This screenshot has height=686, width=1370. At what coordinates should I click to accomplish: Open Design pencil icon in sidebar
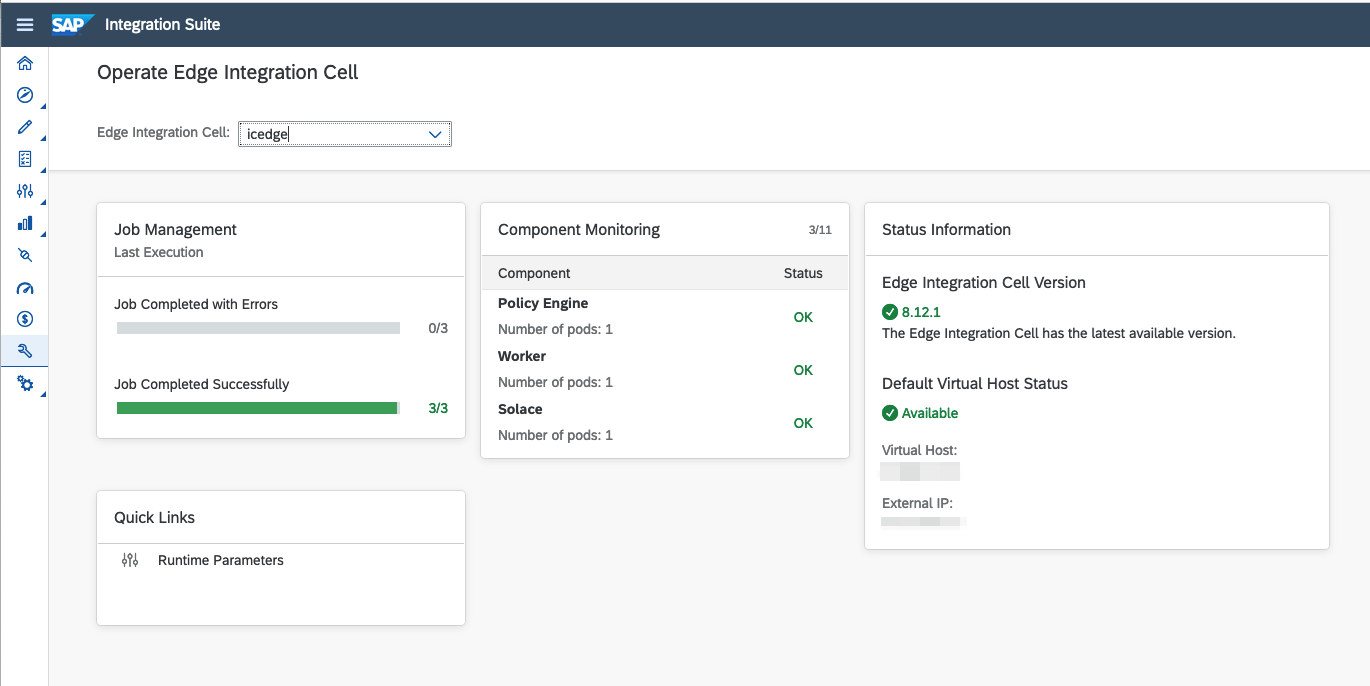click(25, 127)
